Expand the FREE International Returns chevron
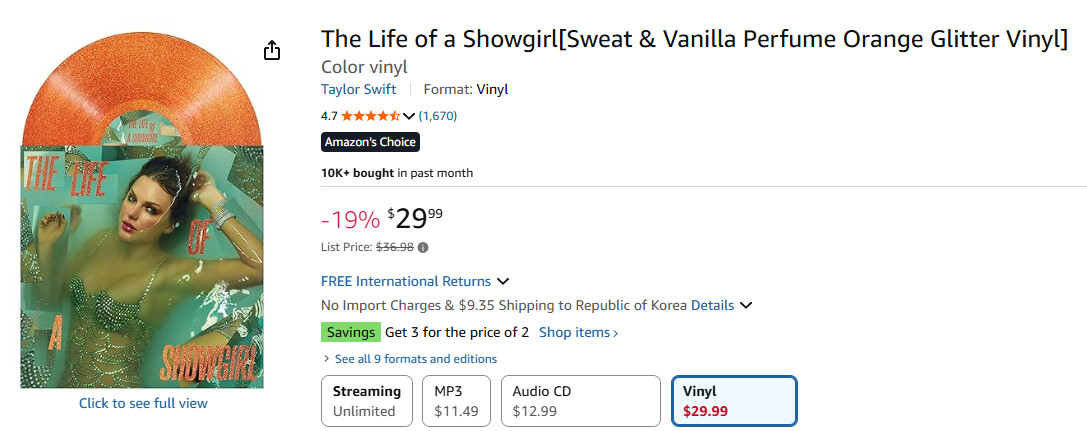This screenshot has height=431, width=1087. point(503,281)
